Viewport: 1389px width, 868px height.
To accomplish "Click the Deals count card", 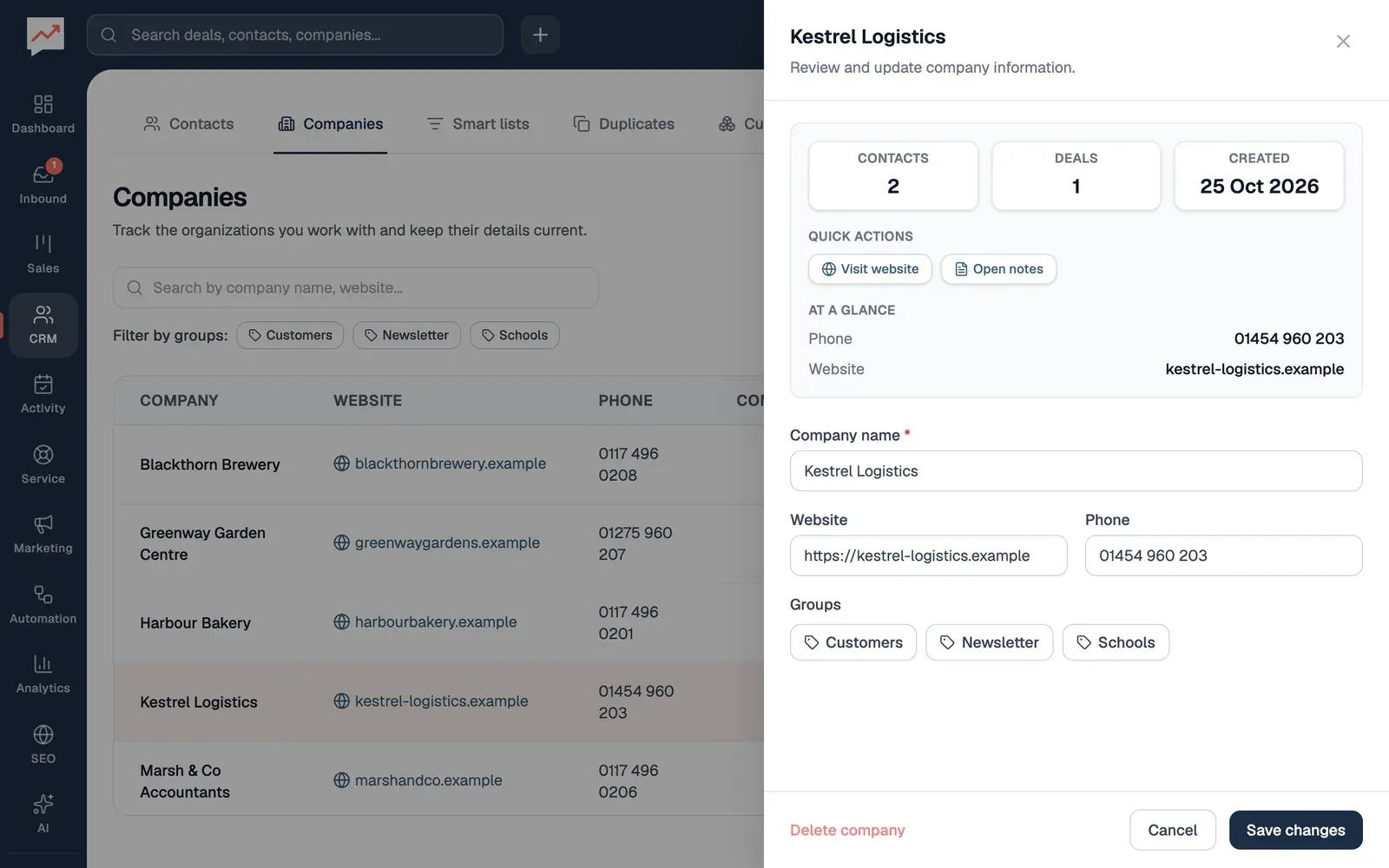I will pos(1076,175).
